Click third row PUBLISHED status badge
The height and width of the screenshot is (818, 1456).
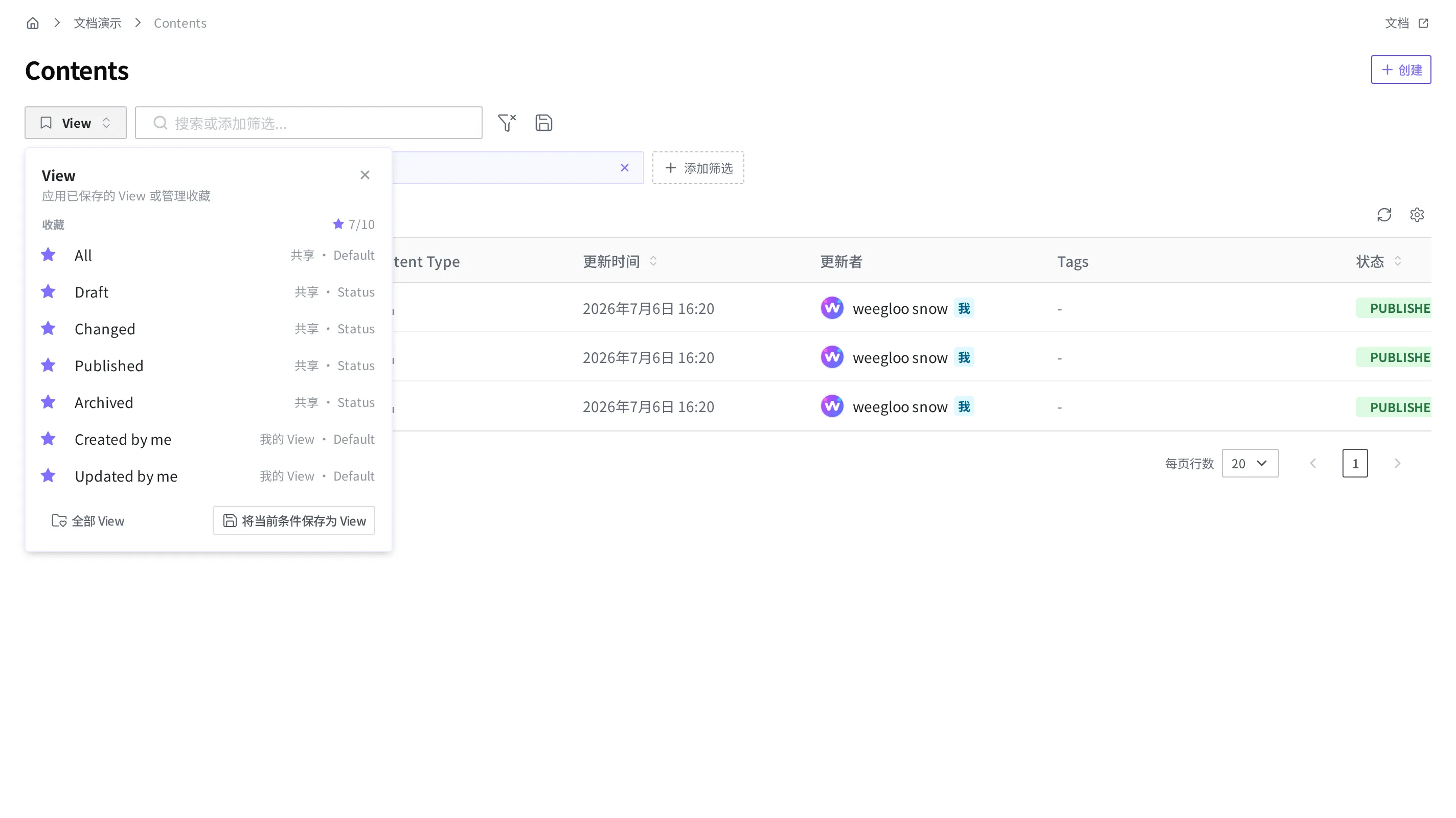click(1394, 407)
